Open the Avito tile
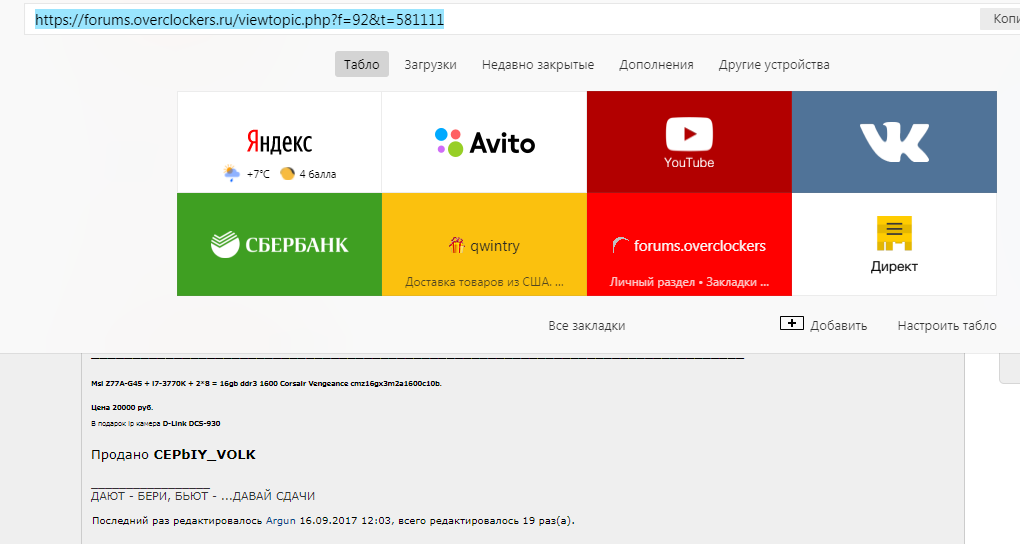1020x544 pixels. 484,142
